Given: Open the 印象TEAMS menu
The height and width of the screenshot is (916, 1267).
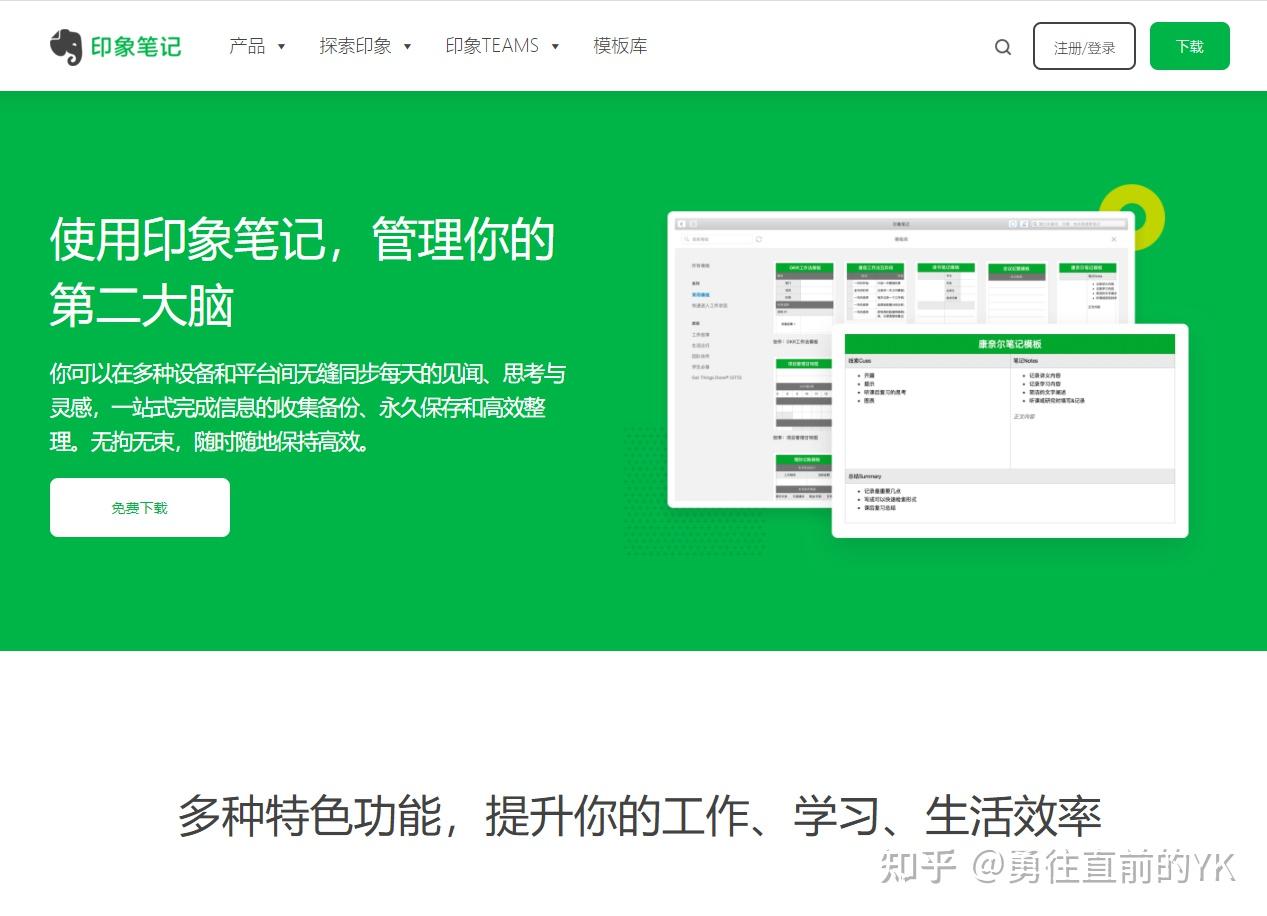Looking at the screenshot, I should pyautogui.click(x=502, y=46).
